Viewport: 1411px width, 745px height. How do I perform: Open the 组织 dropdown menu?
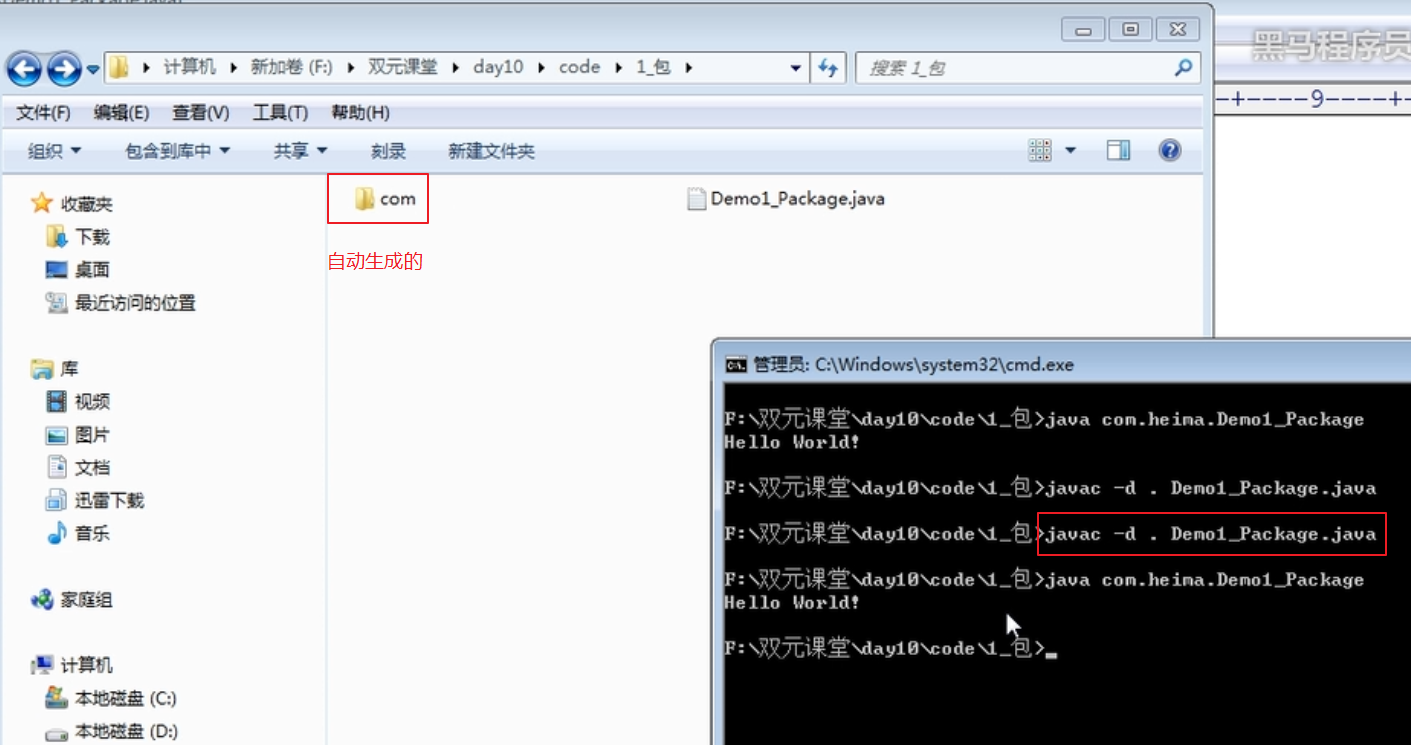pyautogui.click(x=54, y=151)
